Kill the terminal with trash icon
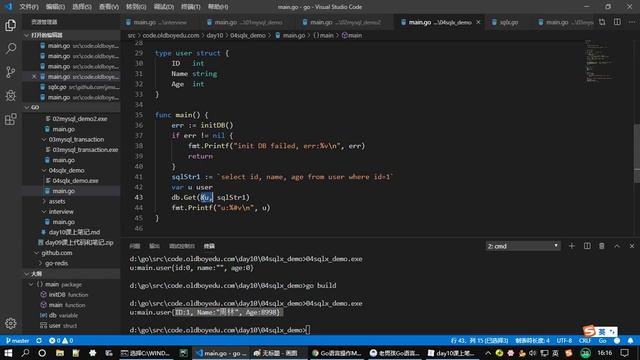 tap(602, 246)
